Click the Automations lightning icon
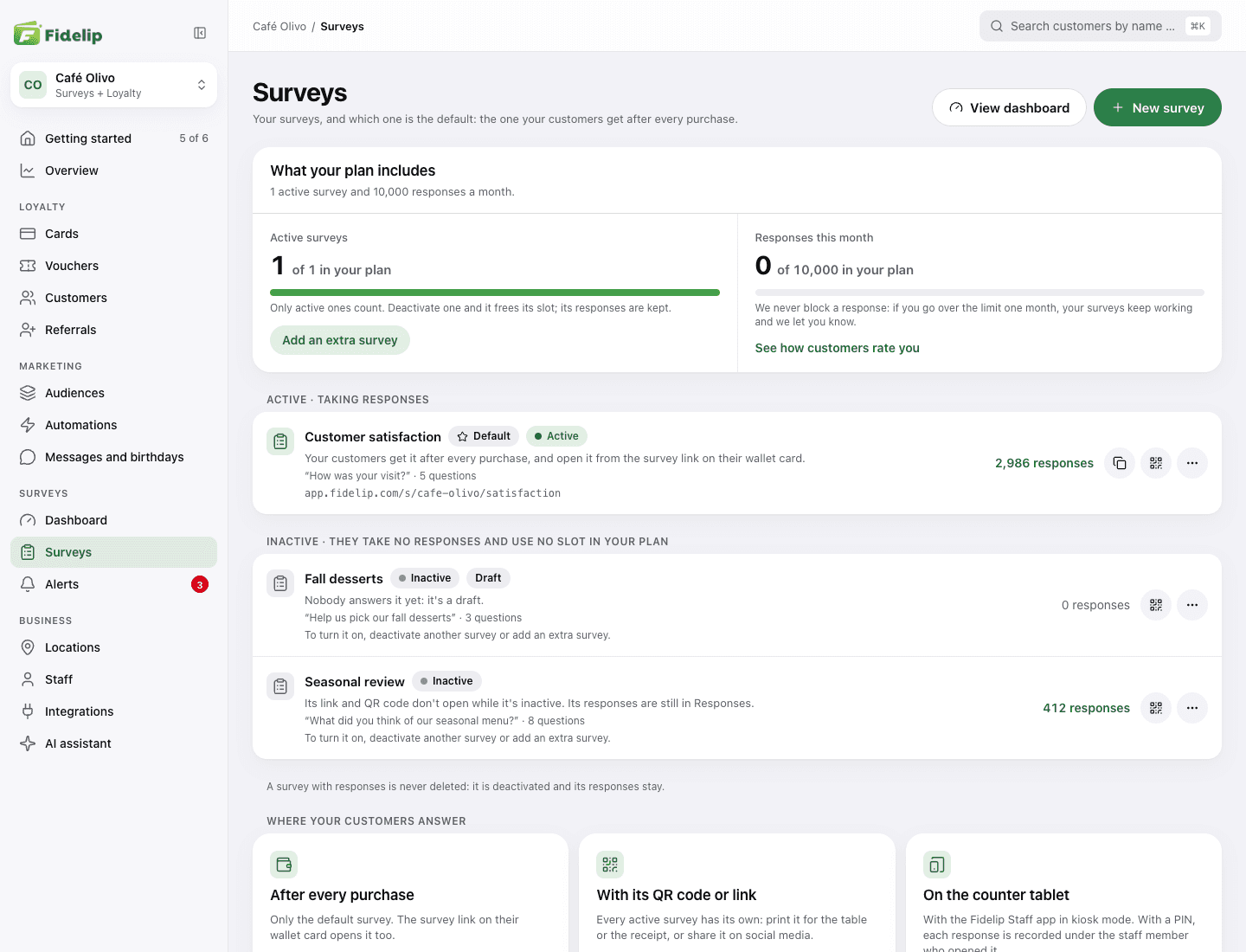1246x952 pixels. point(28,425)
